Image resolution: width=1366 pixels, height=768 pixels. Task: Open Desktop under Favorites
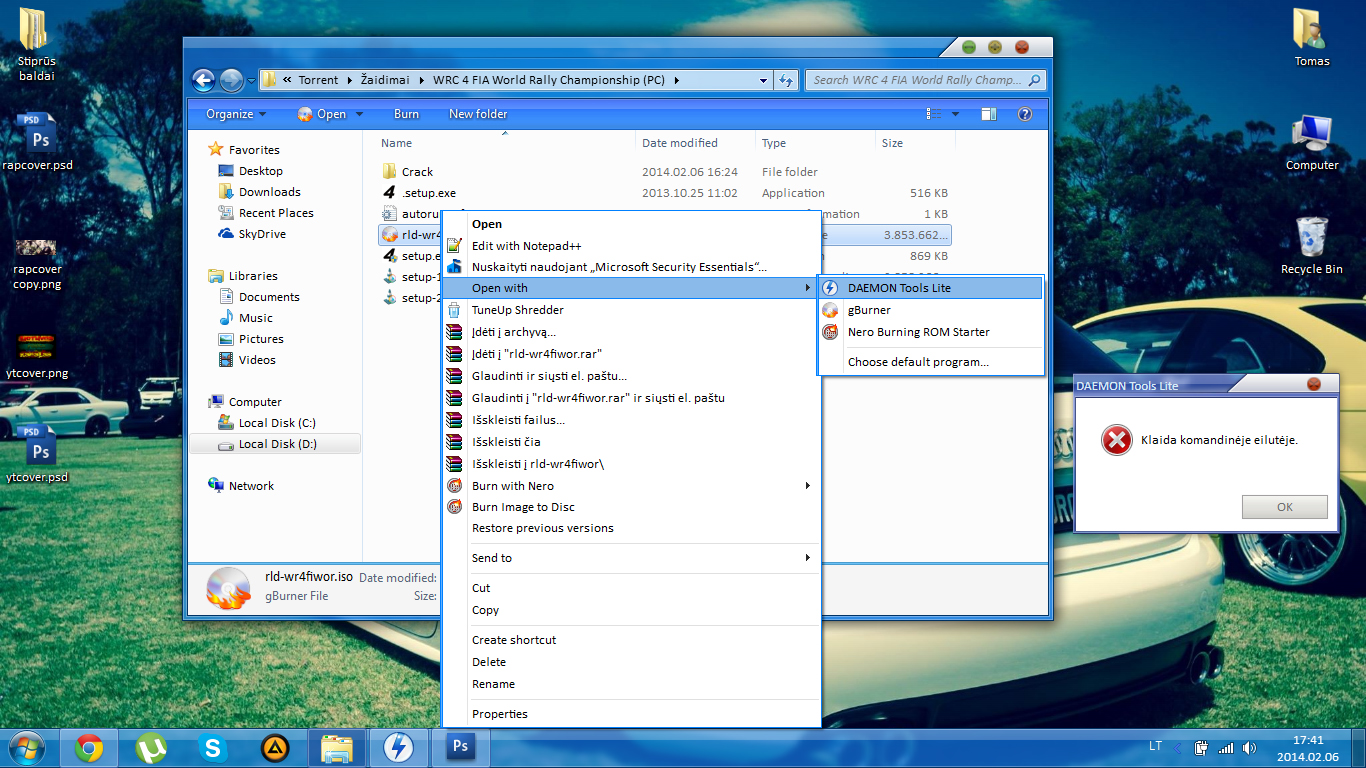pos(260,171)
